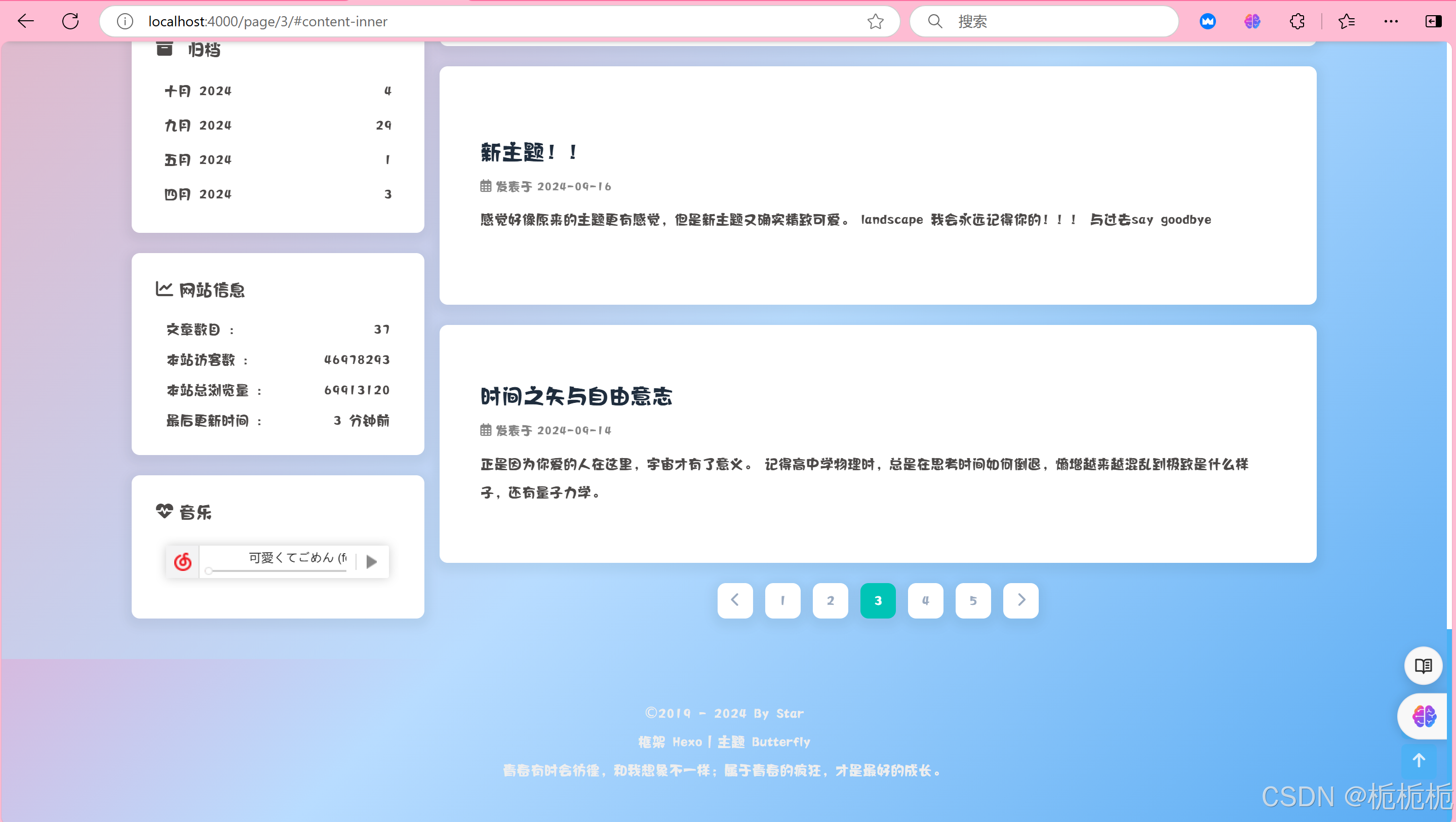The image size is (1456, 822).
Task: Open the browser settings ellipsis menu
Action: [x=1391, y=21]
